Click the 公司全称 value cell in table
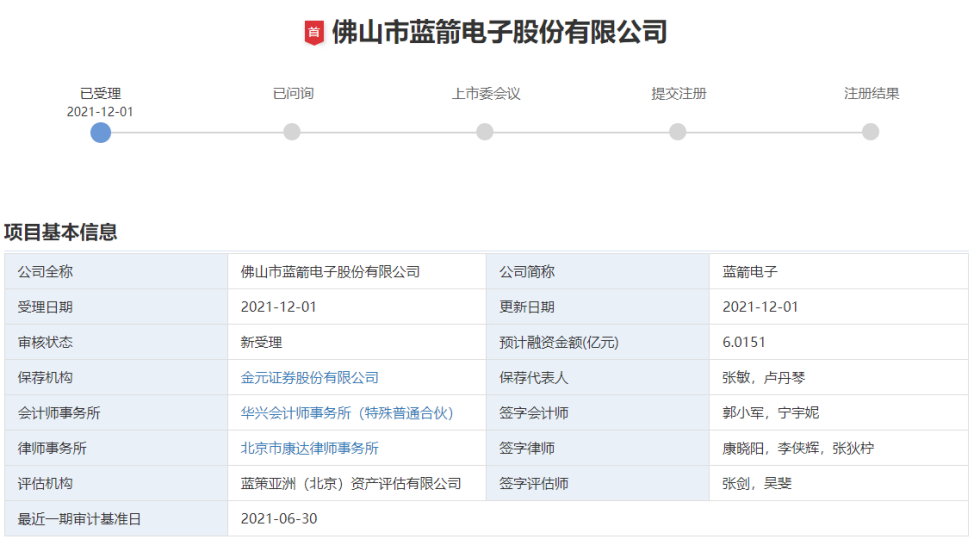The width and height of the screenshot is (974, 539). pyautogui.click(x=357, y=271)
